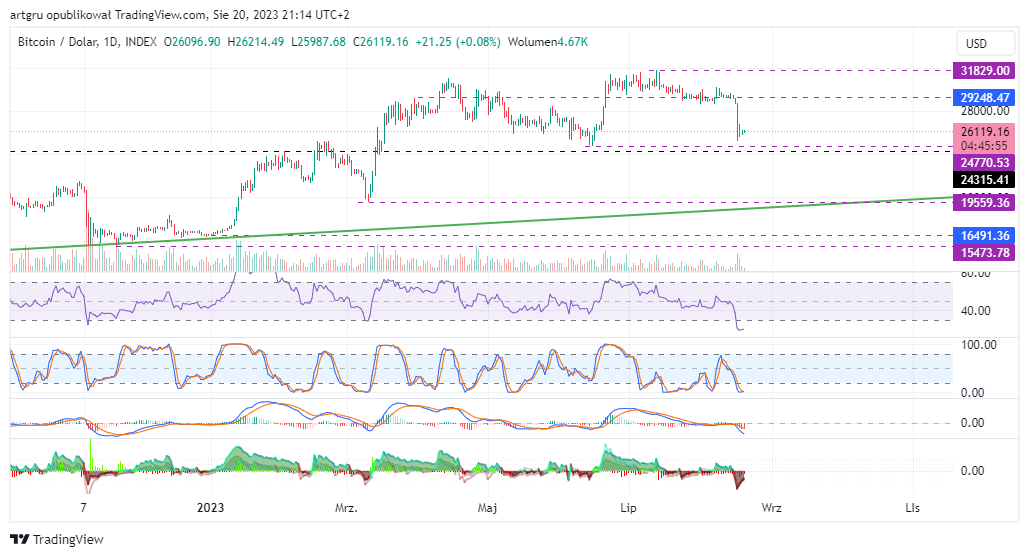The height and width of the screenshot is (557, 1029).
Task: Click the 04:45:55 countdown timer
Action: (984, 146)
